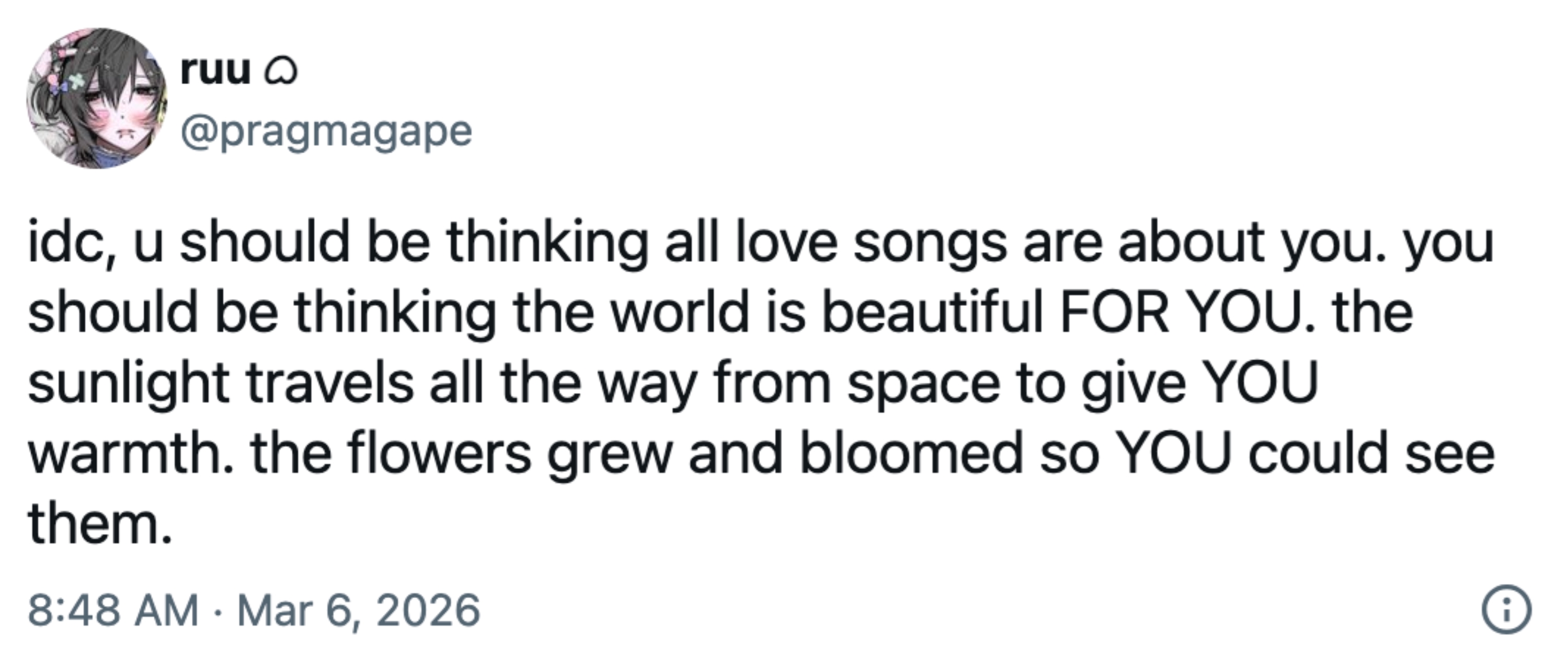Screen dimensions: 1568x652
Task: Click the word world in the tweet
Action: (x=679, y=313)
